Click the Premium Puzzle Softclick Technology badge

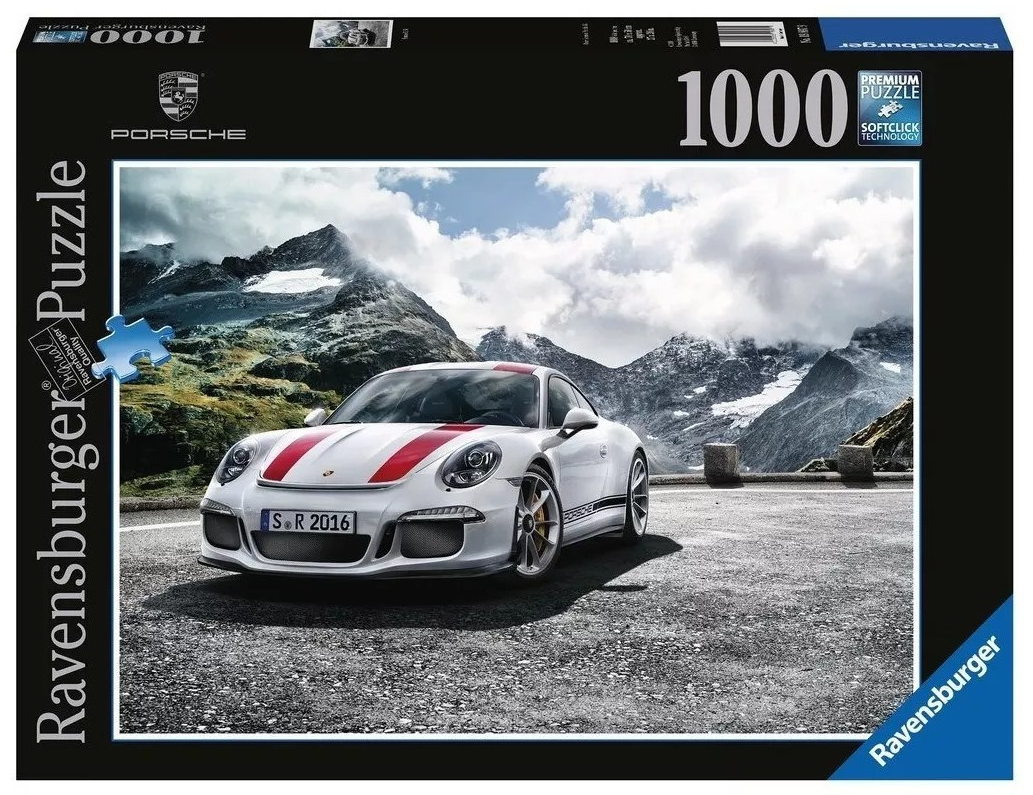tap(889, 109)
